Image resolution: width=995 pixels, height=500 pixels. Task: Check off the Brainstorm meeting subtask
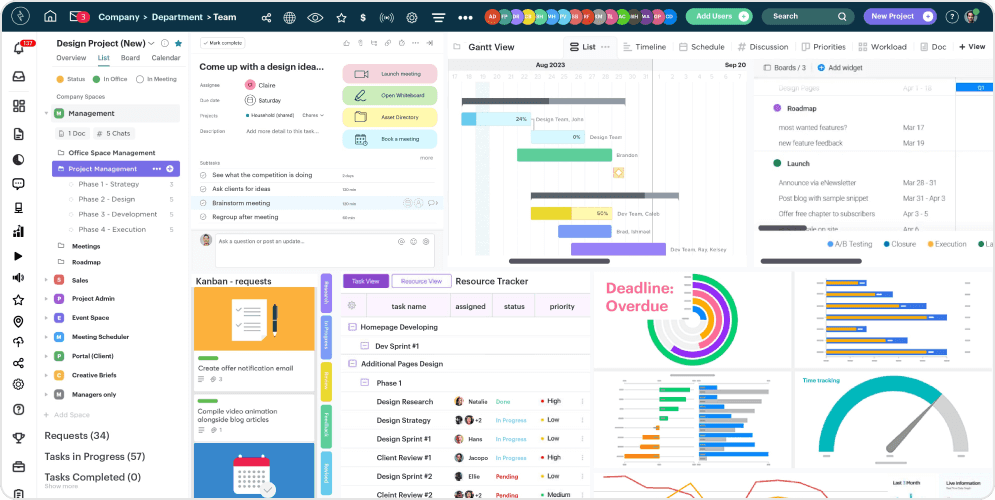point(204,203)
